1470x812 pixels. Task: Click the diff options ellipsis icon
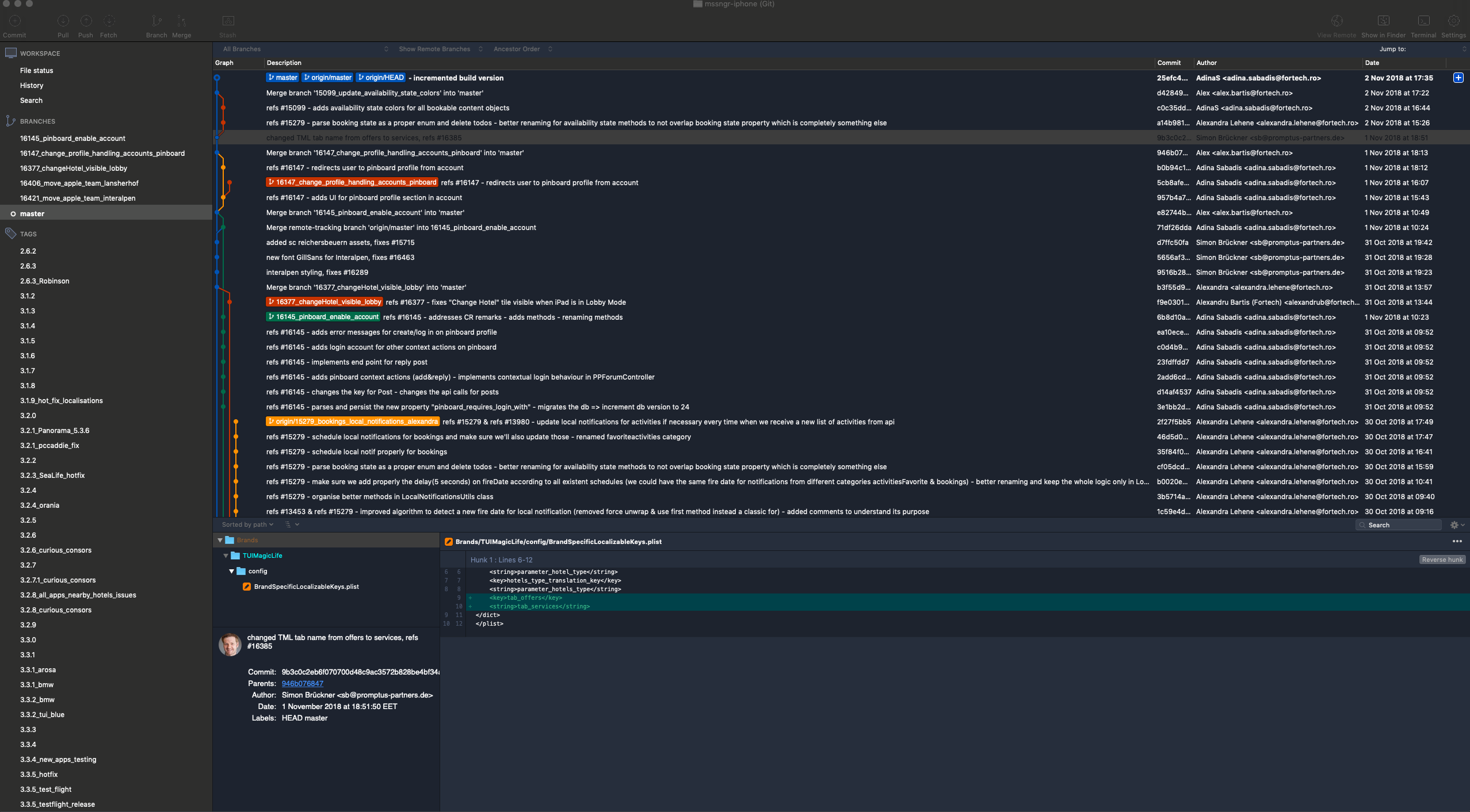point(1457,541)
